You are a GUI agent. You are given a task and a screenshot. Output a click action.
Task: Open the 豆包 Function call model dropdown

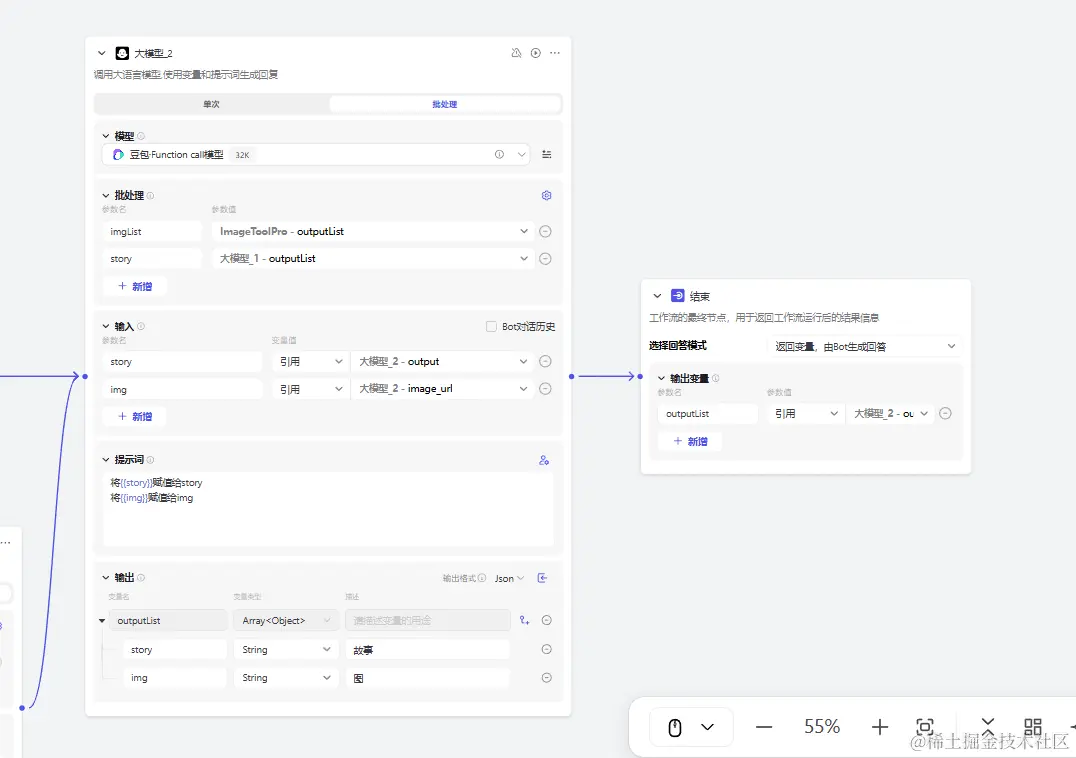coord(521,155)
